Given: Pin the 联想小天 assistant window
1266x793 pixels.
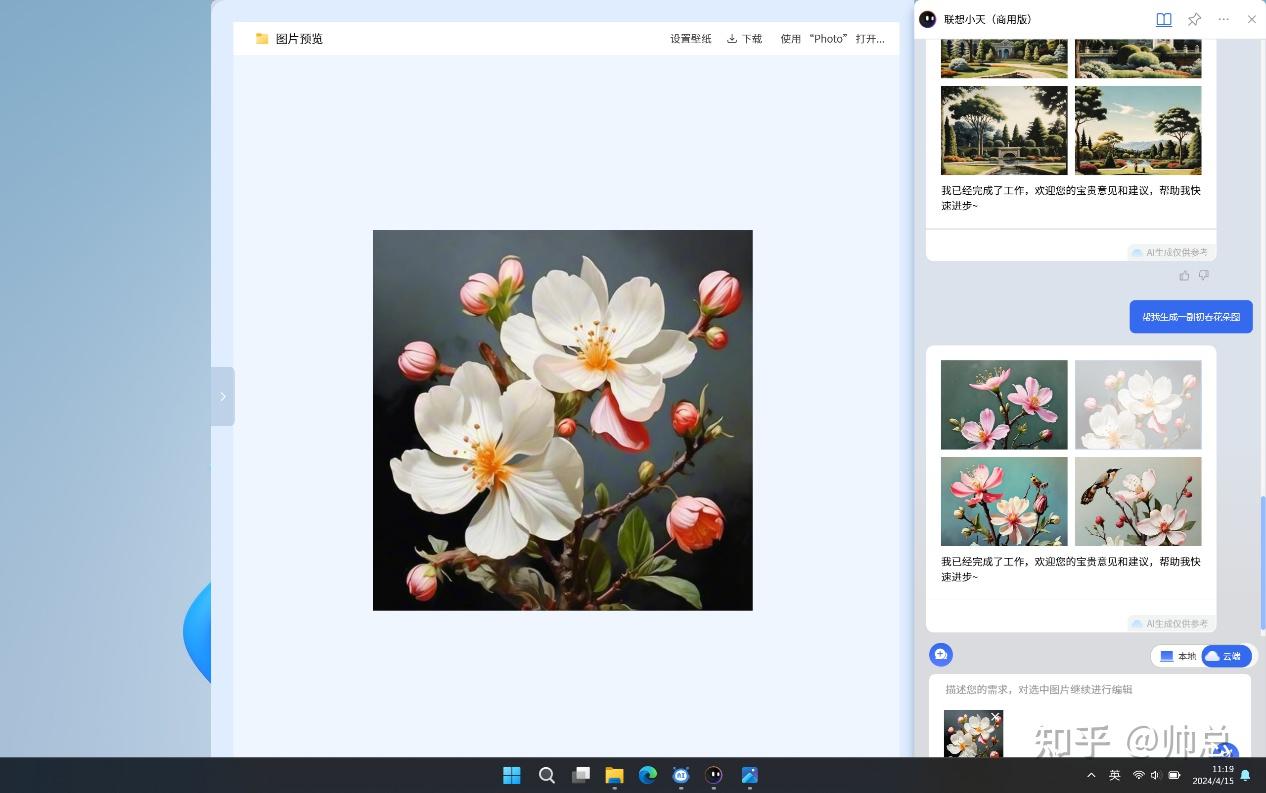Looking at the screenshot, I should pos(1193,19).
